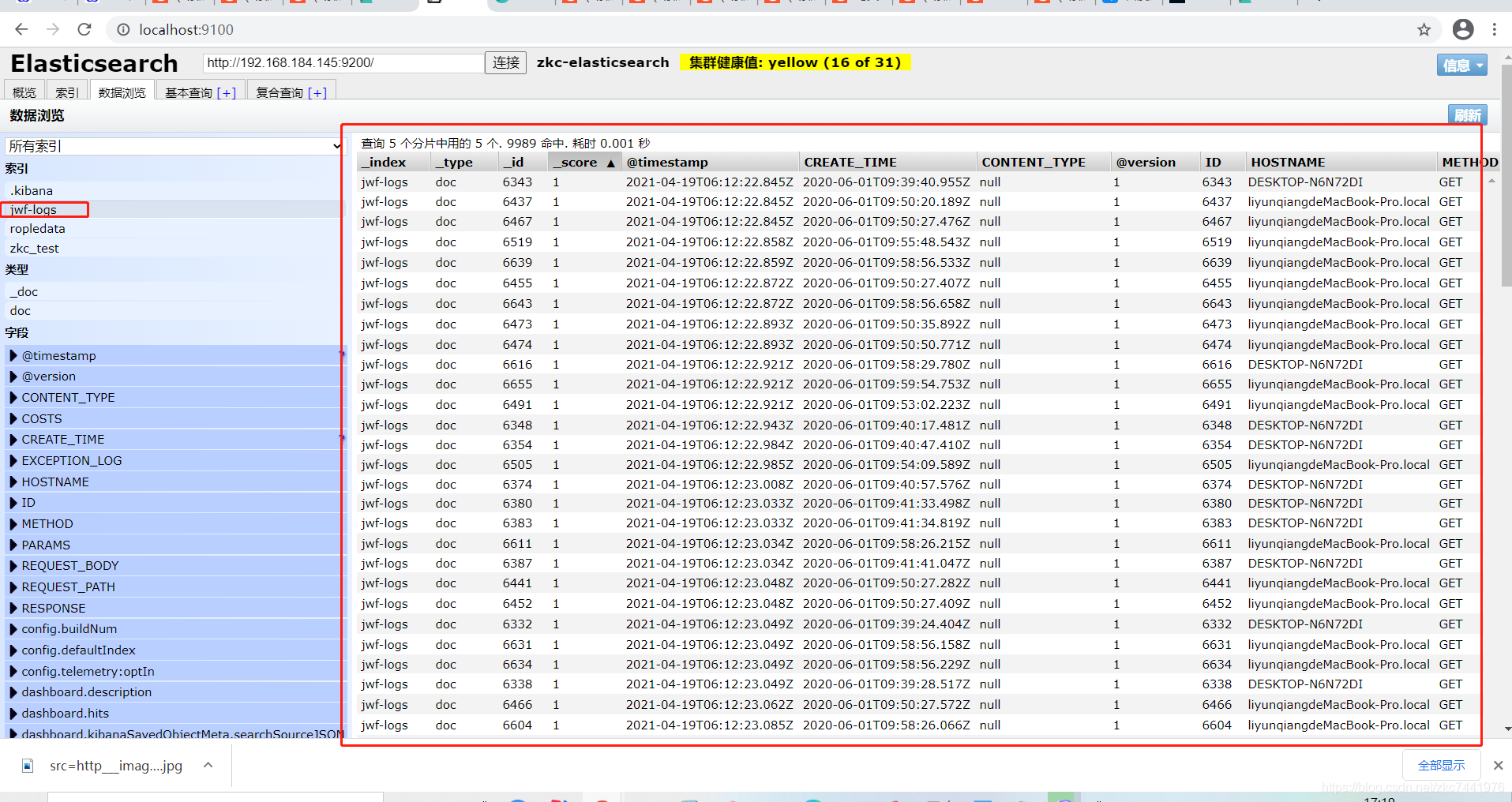Switch to the 索引 indices tab

67,92
